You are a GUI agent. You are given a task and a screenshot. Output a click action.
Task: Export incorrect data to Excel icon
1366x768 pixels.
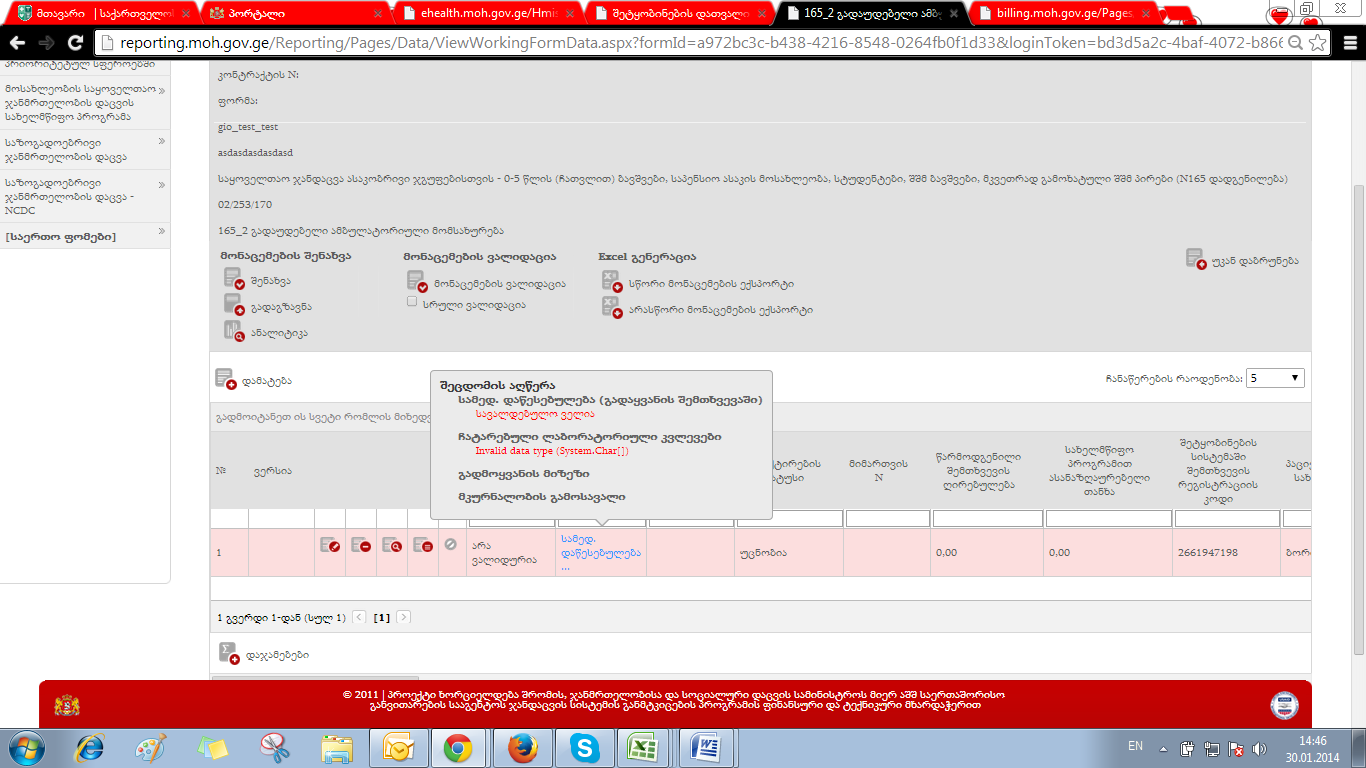pos(611,308)
